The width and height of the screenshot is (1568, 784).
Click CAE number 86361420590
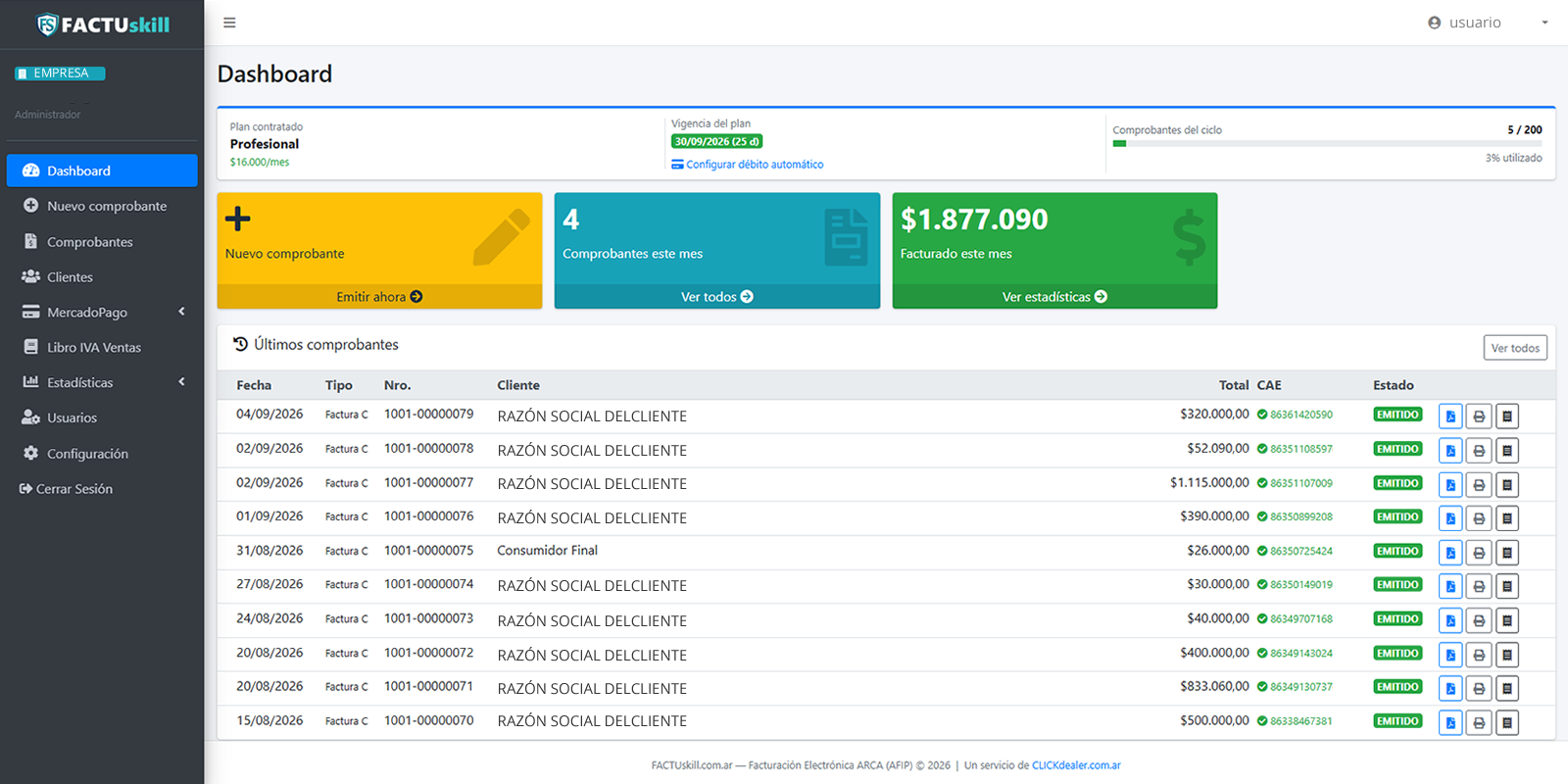1301,415
